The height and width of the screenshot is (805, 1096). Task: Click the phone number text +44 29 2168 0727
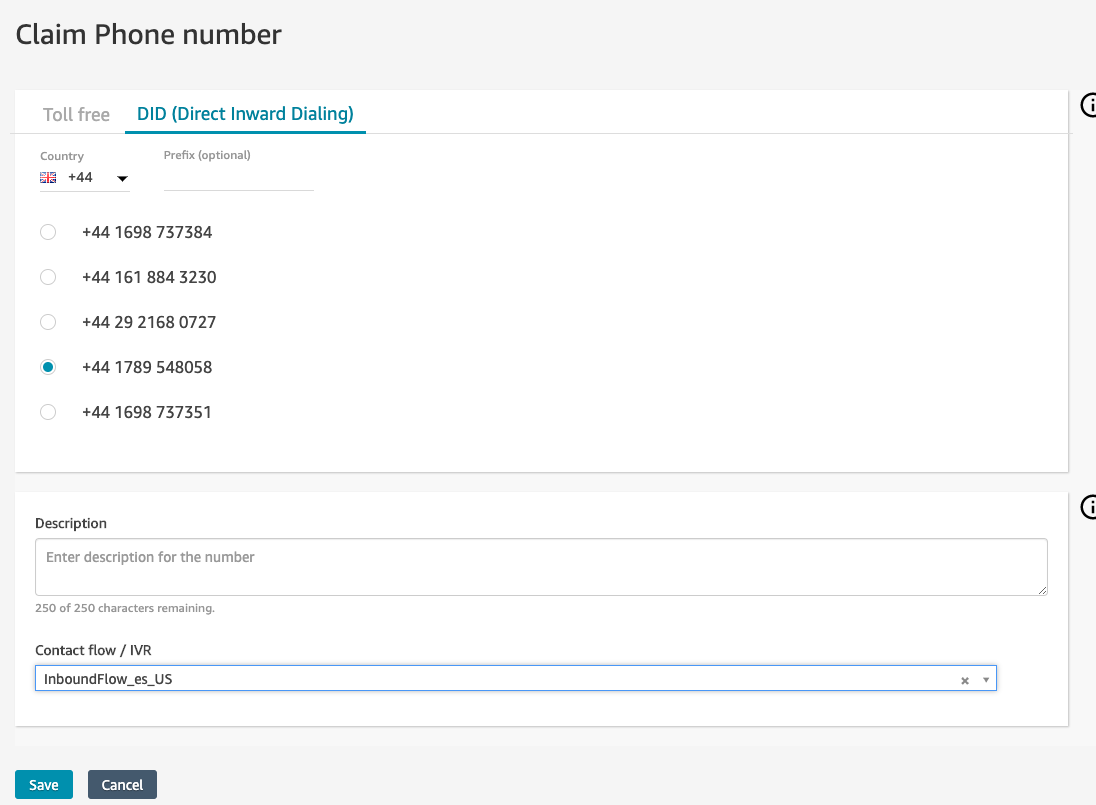pyautogui.click(x=149, y=322)
